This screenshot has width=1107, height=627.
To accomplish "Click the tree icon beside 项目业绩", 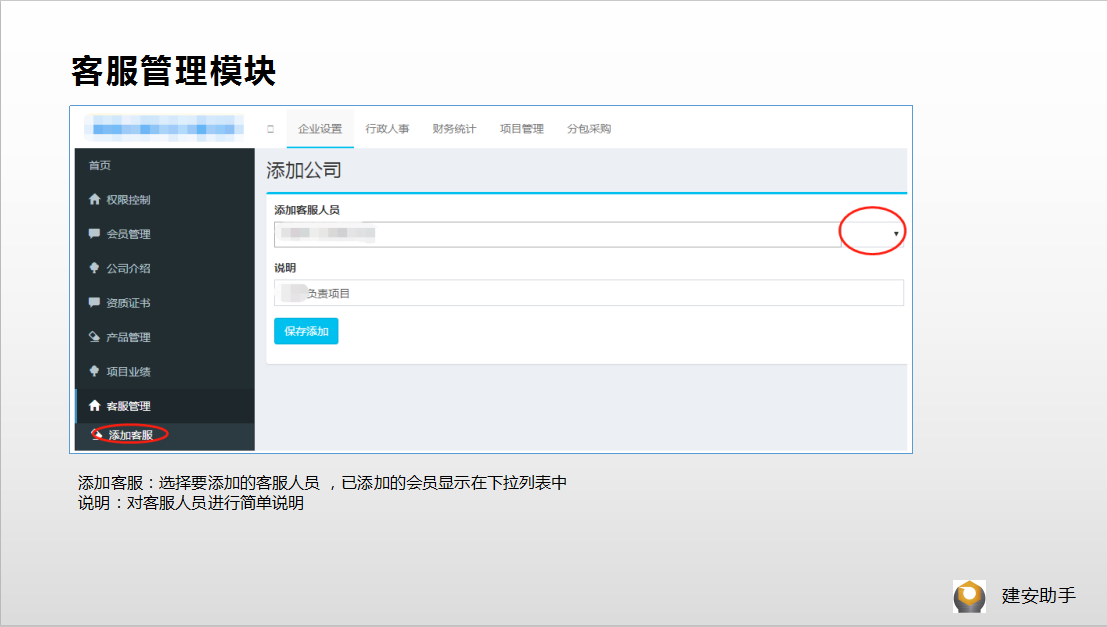I will [x=95, y=371].
